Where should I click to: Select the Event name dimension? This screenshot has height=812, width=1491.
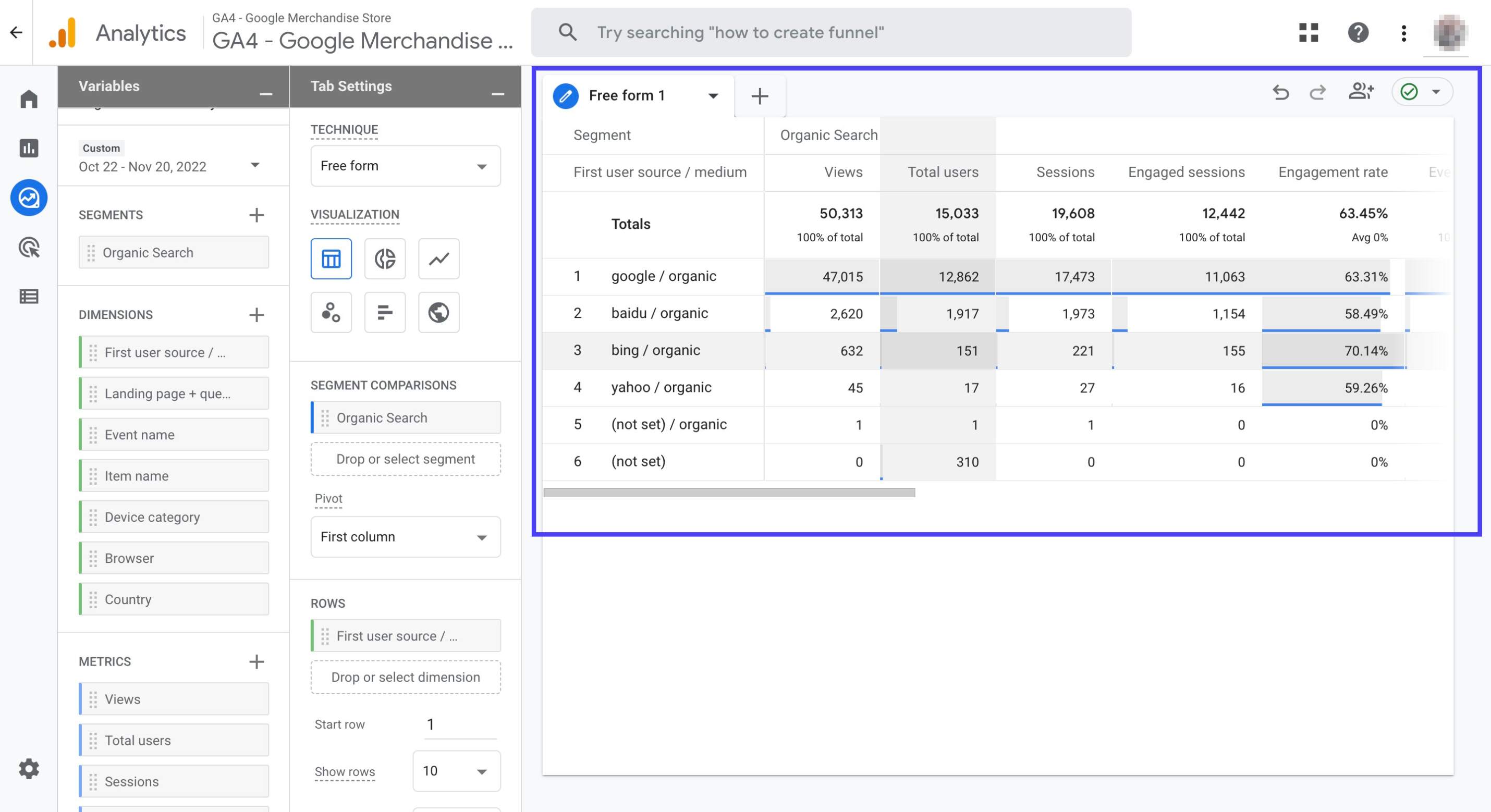point(174,435)
